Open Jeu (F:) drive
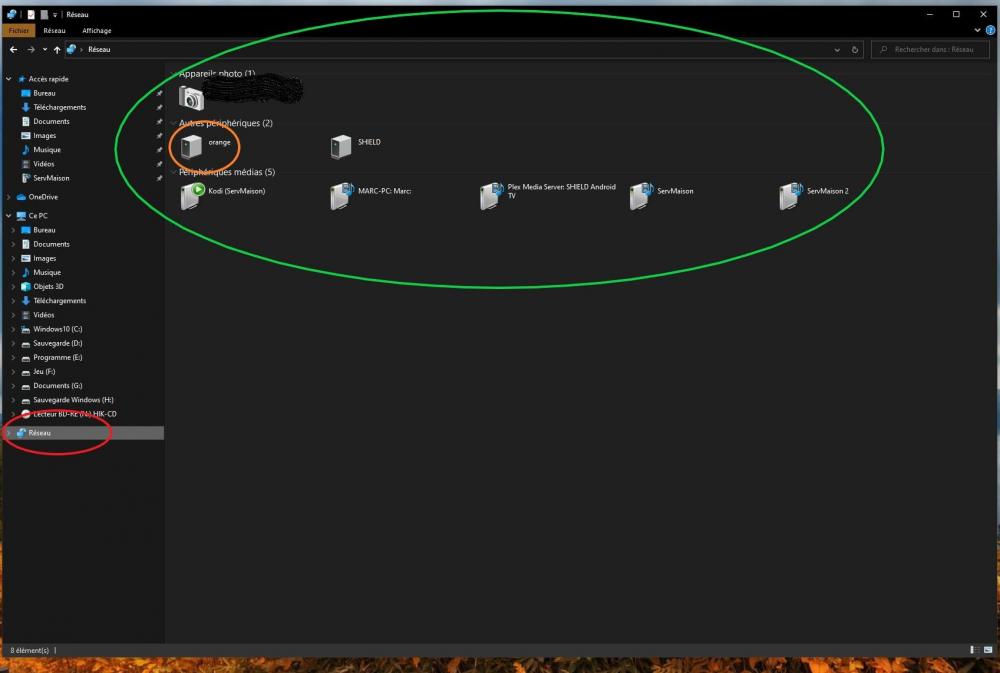This screenshot has width=1000, height=673. coord(44,371)
